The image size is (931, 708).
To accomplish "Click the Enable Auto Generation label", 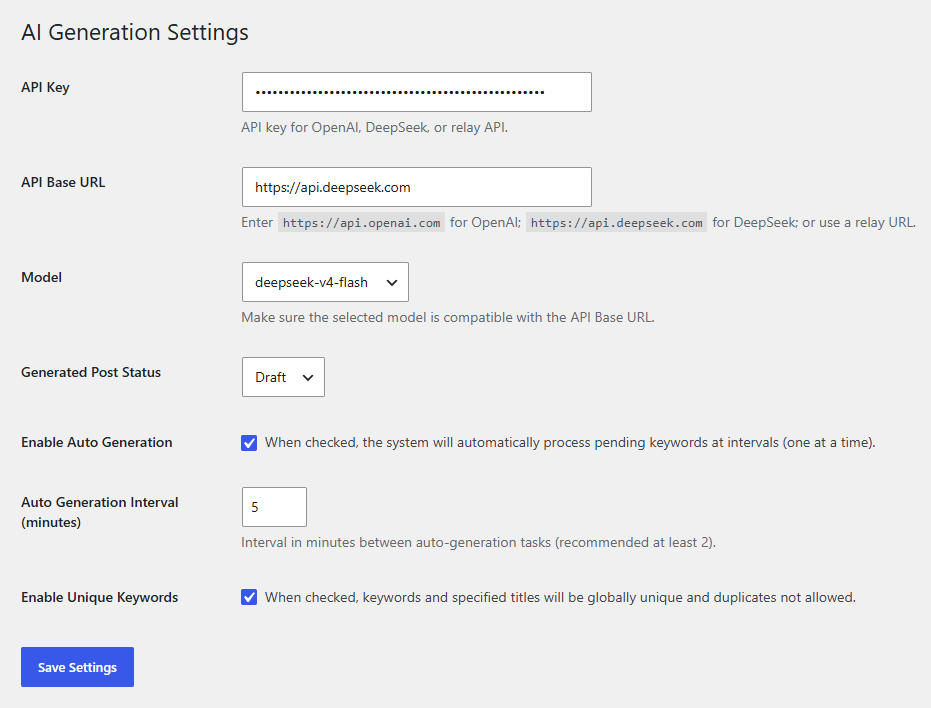I will pos(97,442).
